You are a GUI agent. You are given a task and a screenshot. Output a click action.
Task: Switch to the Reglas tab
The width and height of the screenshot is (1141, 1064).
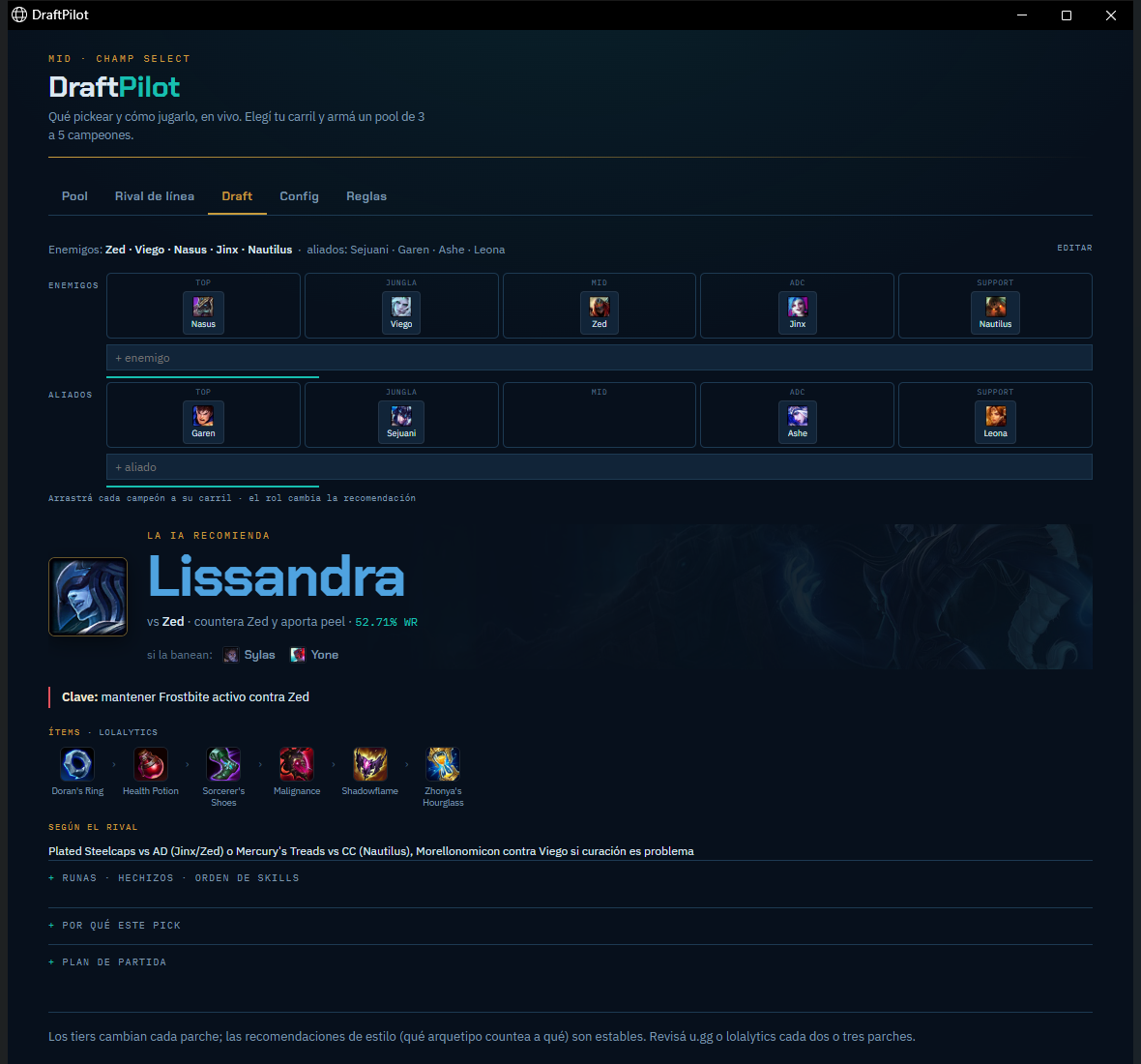366,196
